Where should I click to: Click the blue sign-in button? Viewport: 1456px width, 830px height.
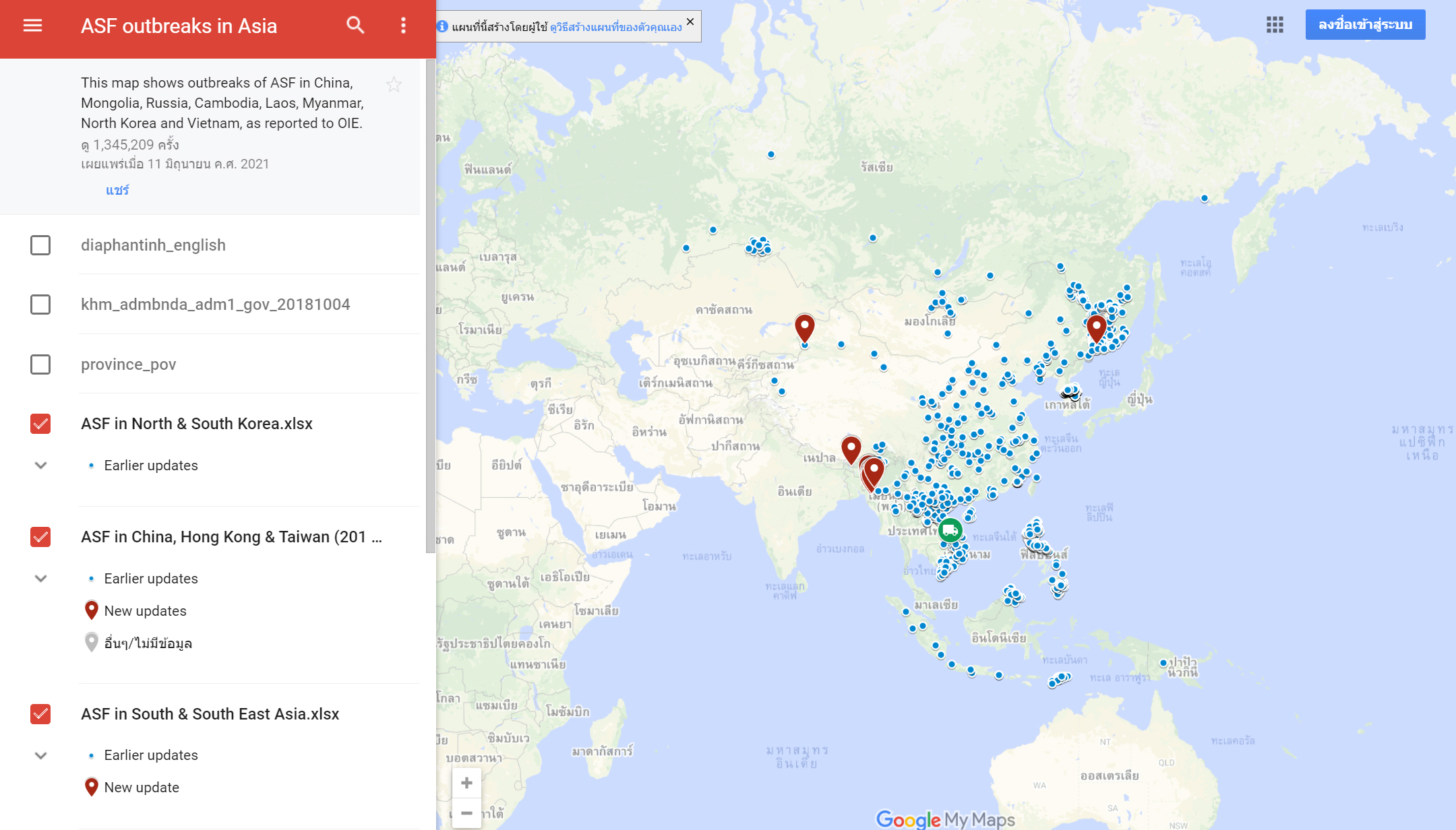[x=1365, y=25]
